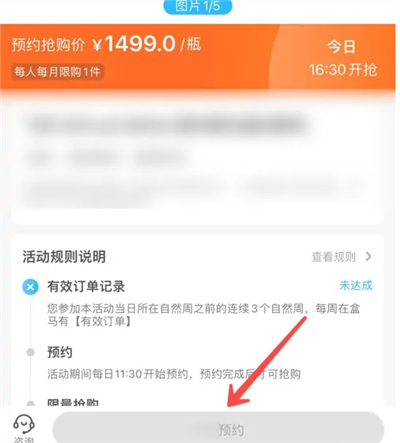
Task: Tap the 11:30开始预约 description text
Action: point(174,374)
